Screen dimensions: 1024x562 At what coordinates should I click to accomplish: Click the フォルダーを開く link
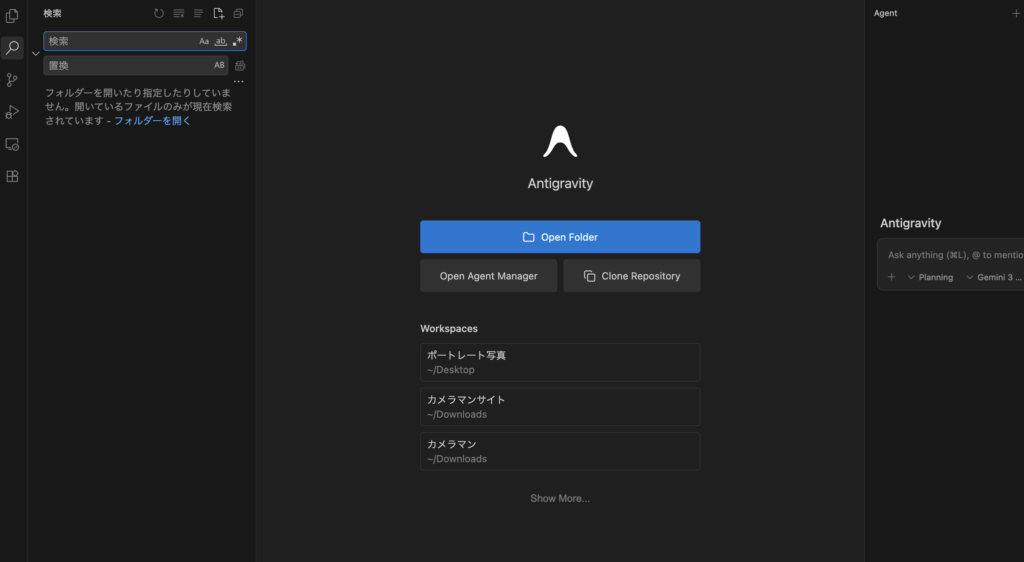click(x=152, y=121)
